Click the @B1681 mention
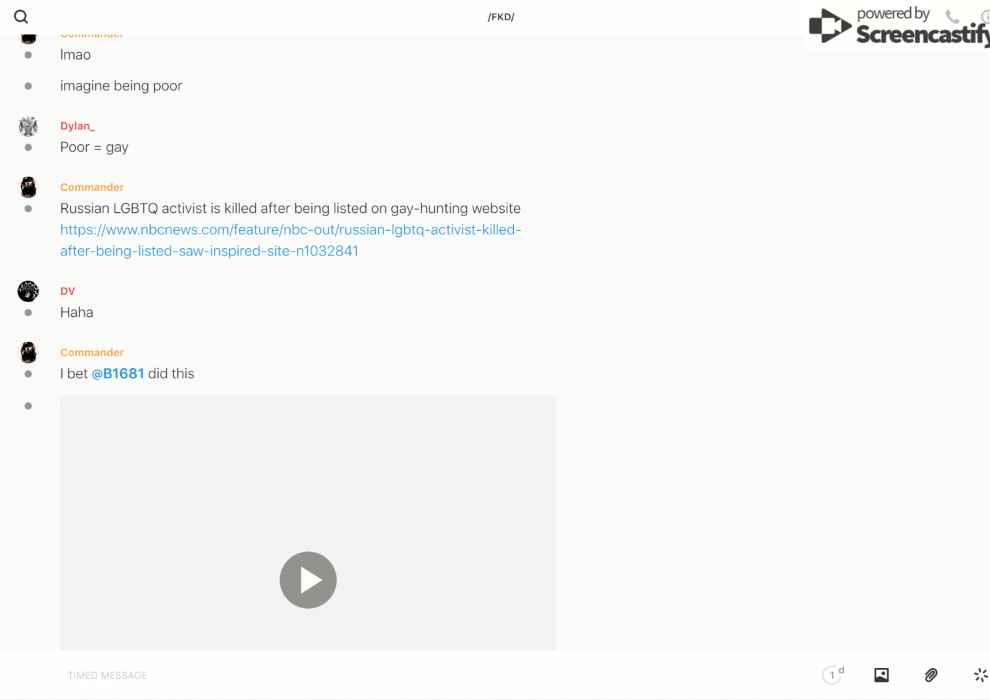Screen dimensions: 990x700 [118, 374]
